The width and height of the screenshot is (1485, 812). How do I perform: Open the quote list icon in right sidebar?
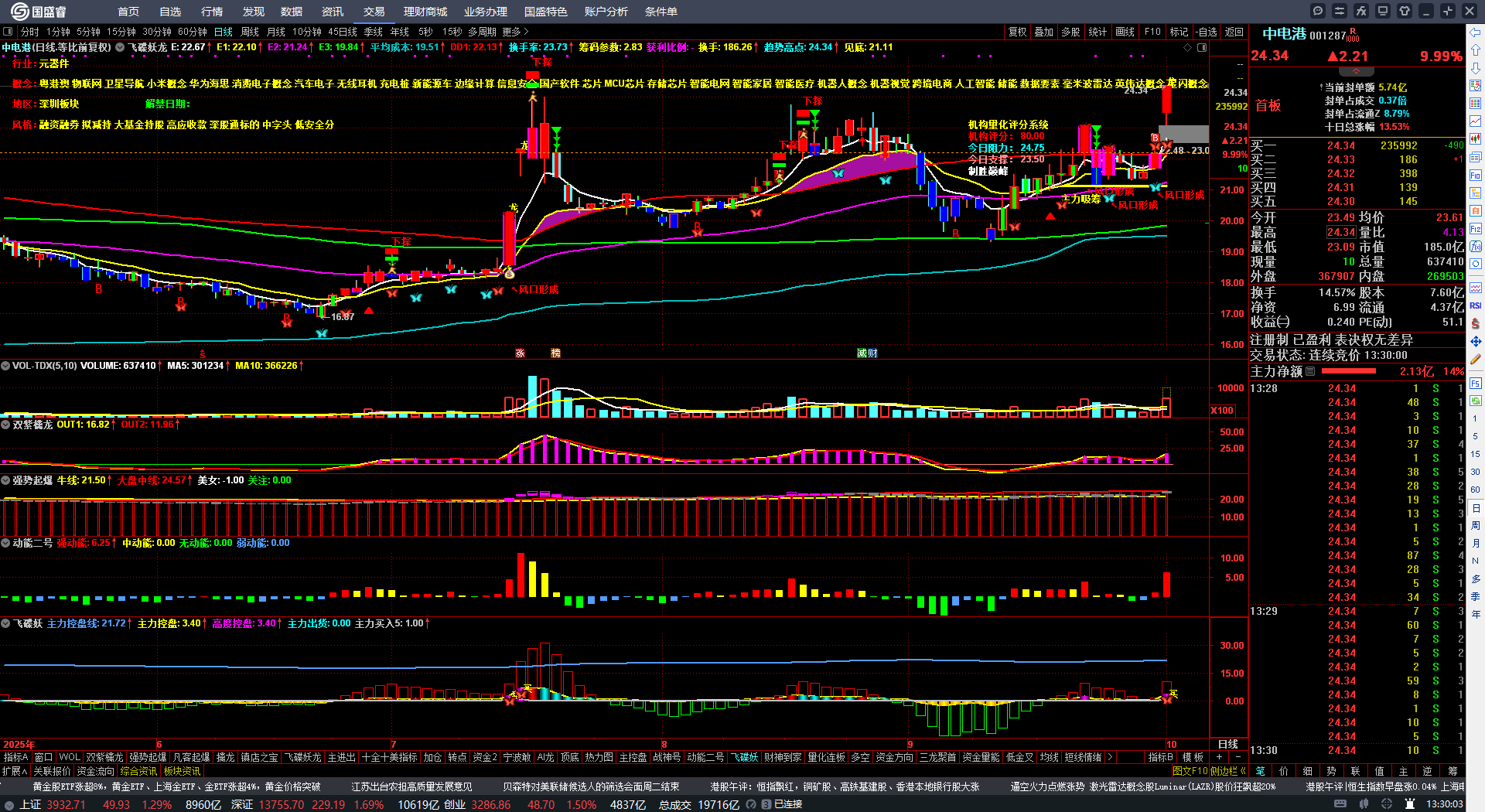click(x=1476, y=86)
